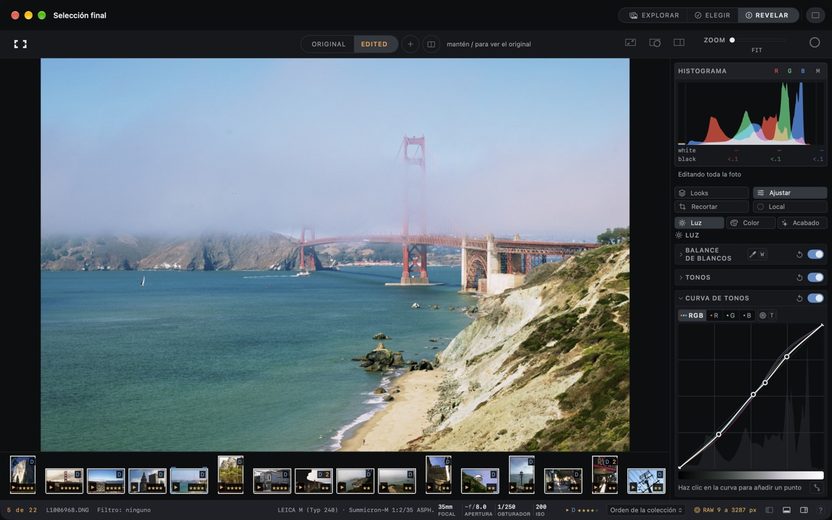Image resolution: width=832 pixels, height=520 pixels.
Task: Reset the Tonos section
Action: click(x=799, y=278)
